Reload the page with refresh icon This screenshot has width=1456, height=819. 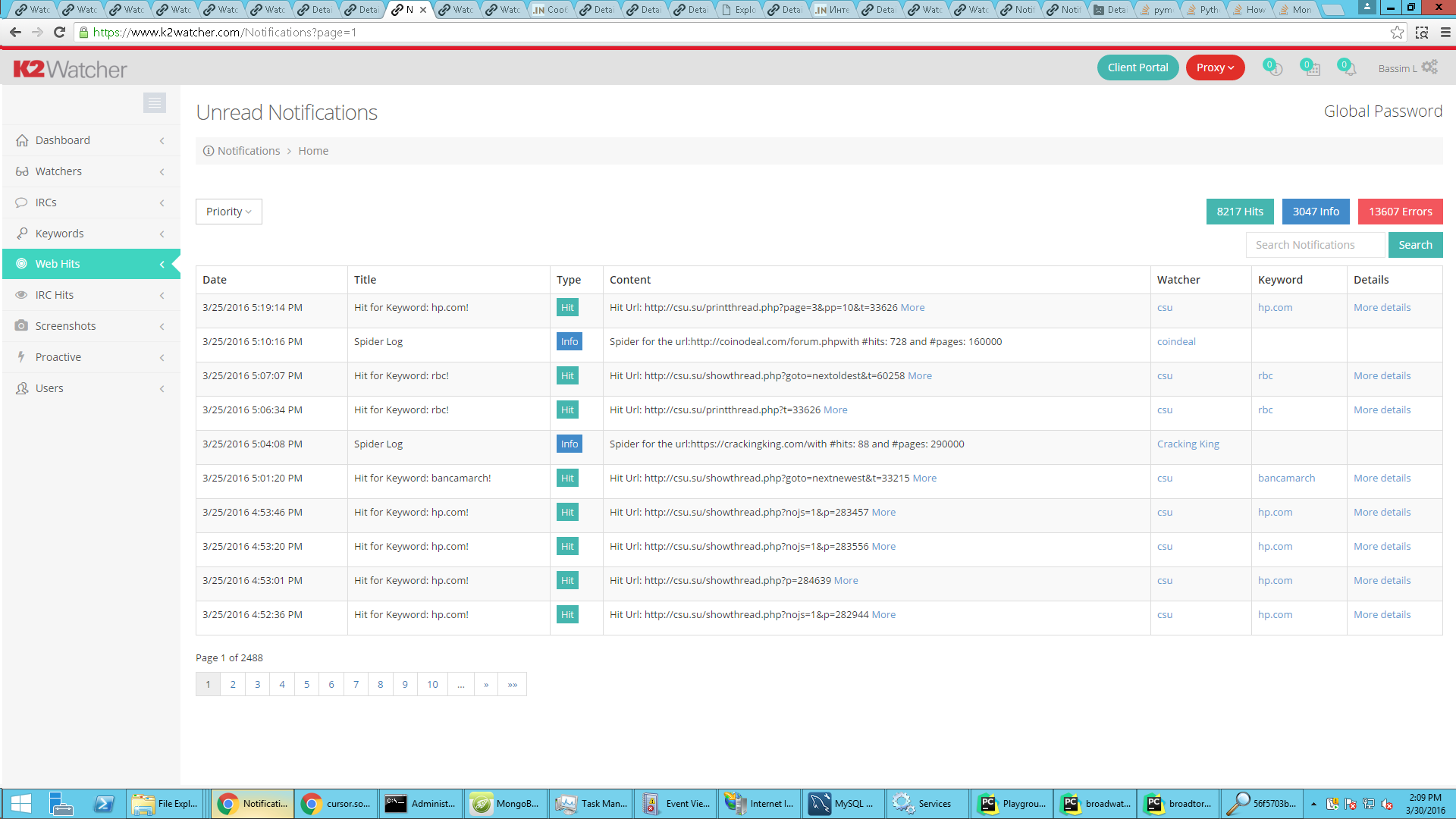[60, 32]
